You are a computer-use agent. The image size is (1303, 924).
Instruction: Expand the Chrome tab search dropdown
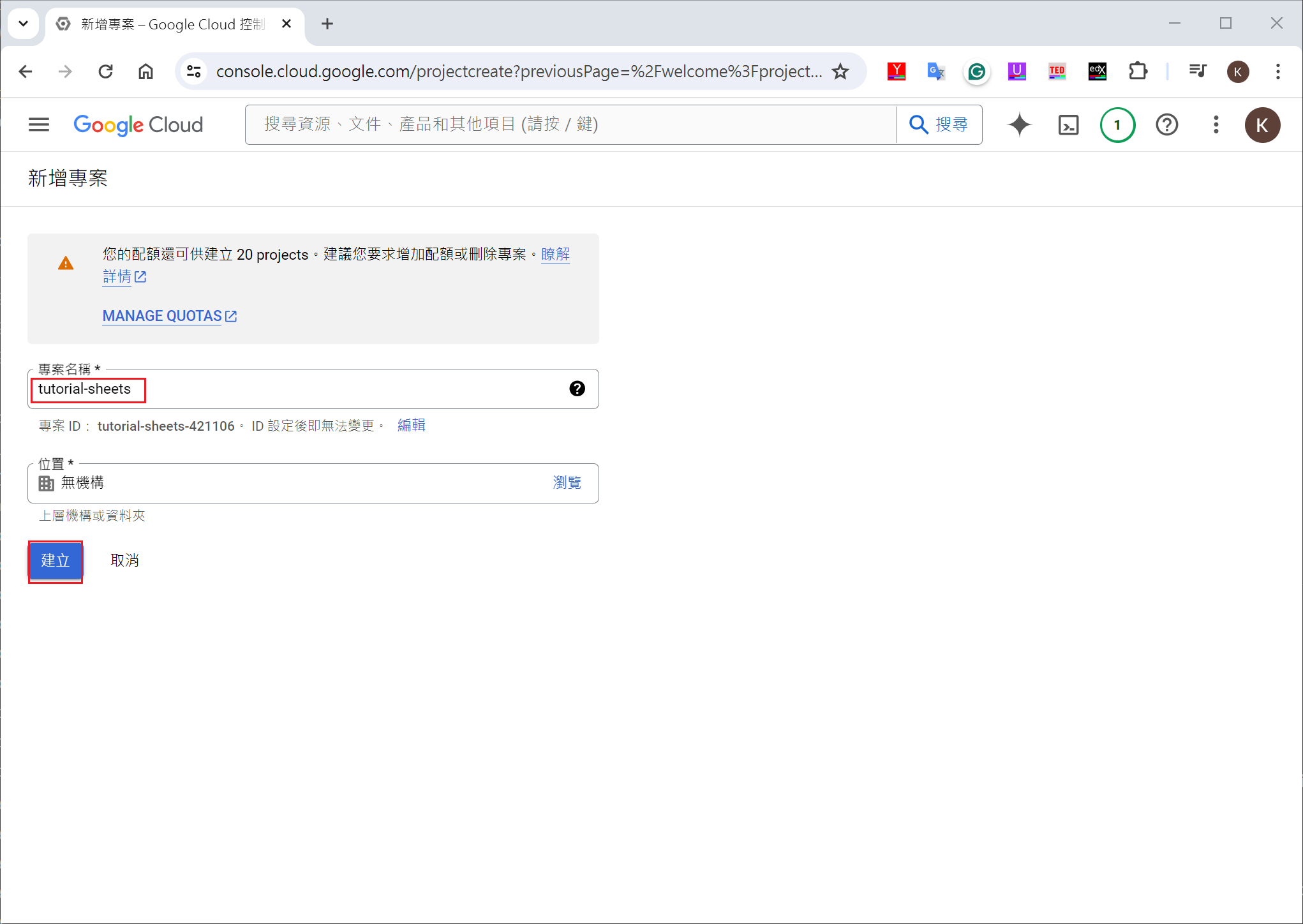point(24,24)
